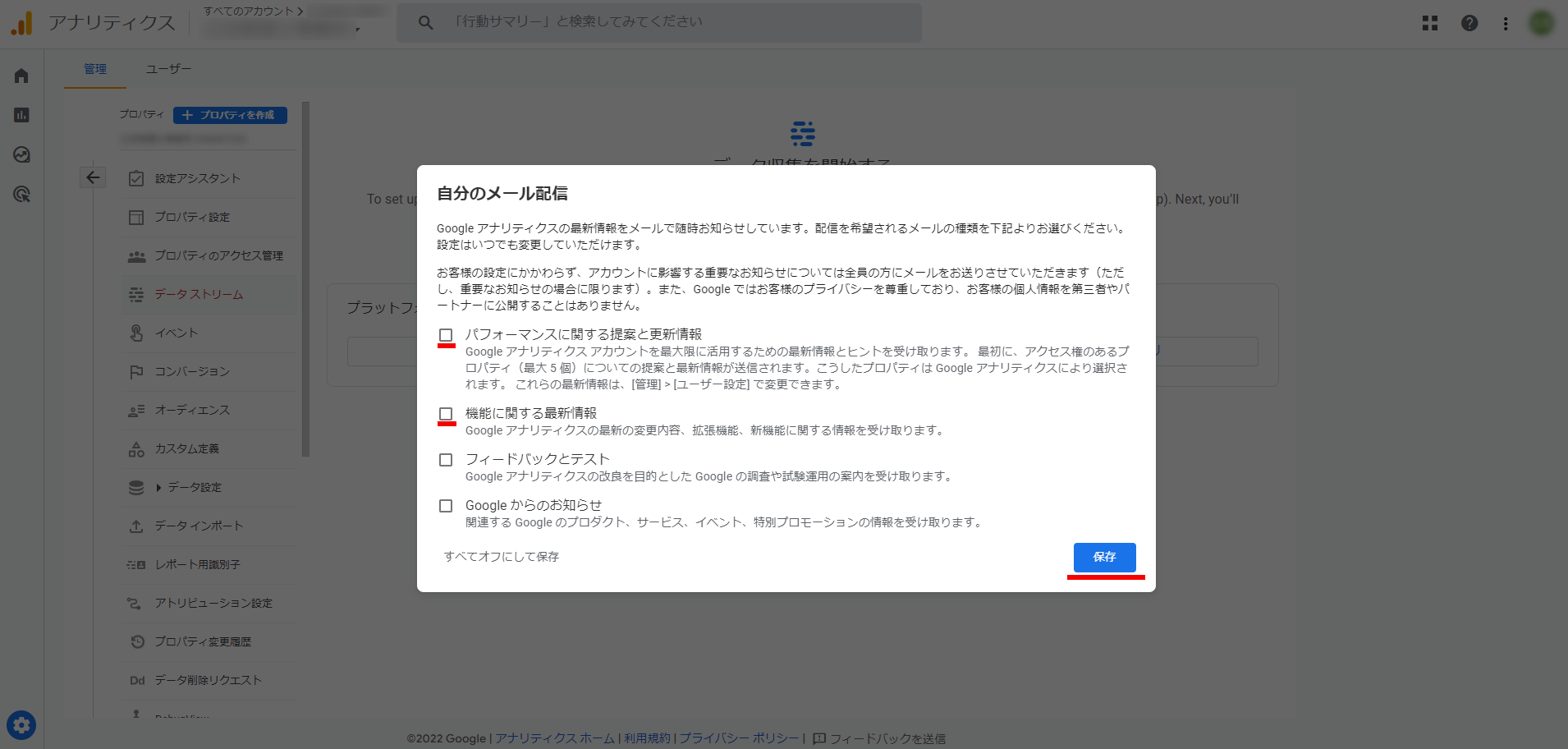Image resolution: width=1568 pixels, height=749 pixels.
Task: Click the データ設定 database icon
Action: (136, 487)
